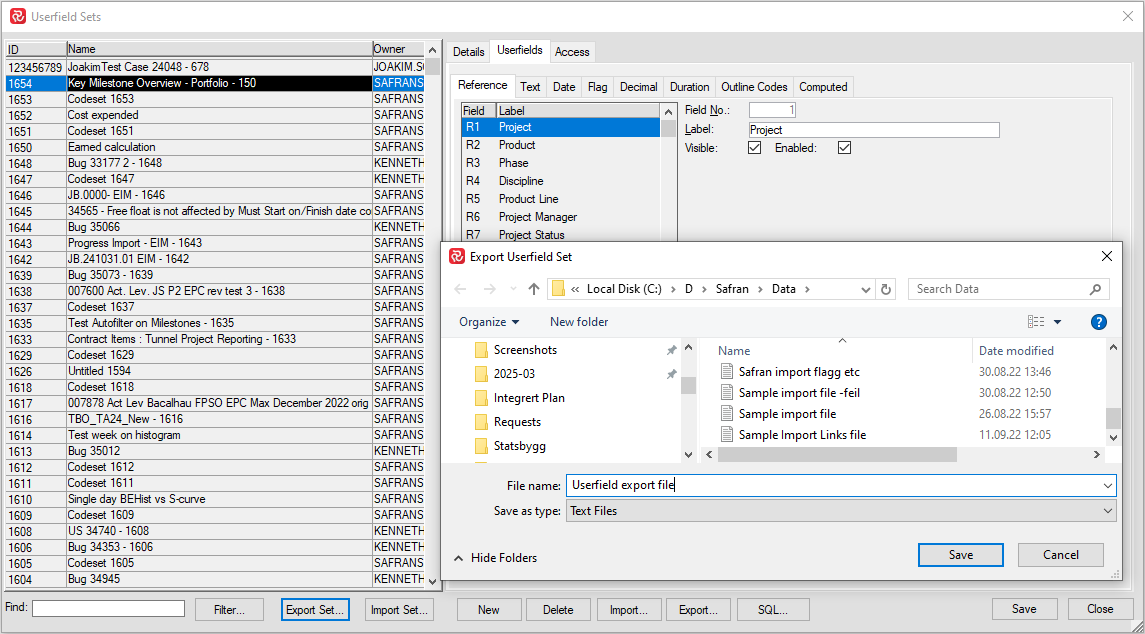Click the Userfield Sets bottom Save button

click(x=1025, y=609)
